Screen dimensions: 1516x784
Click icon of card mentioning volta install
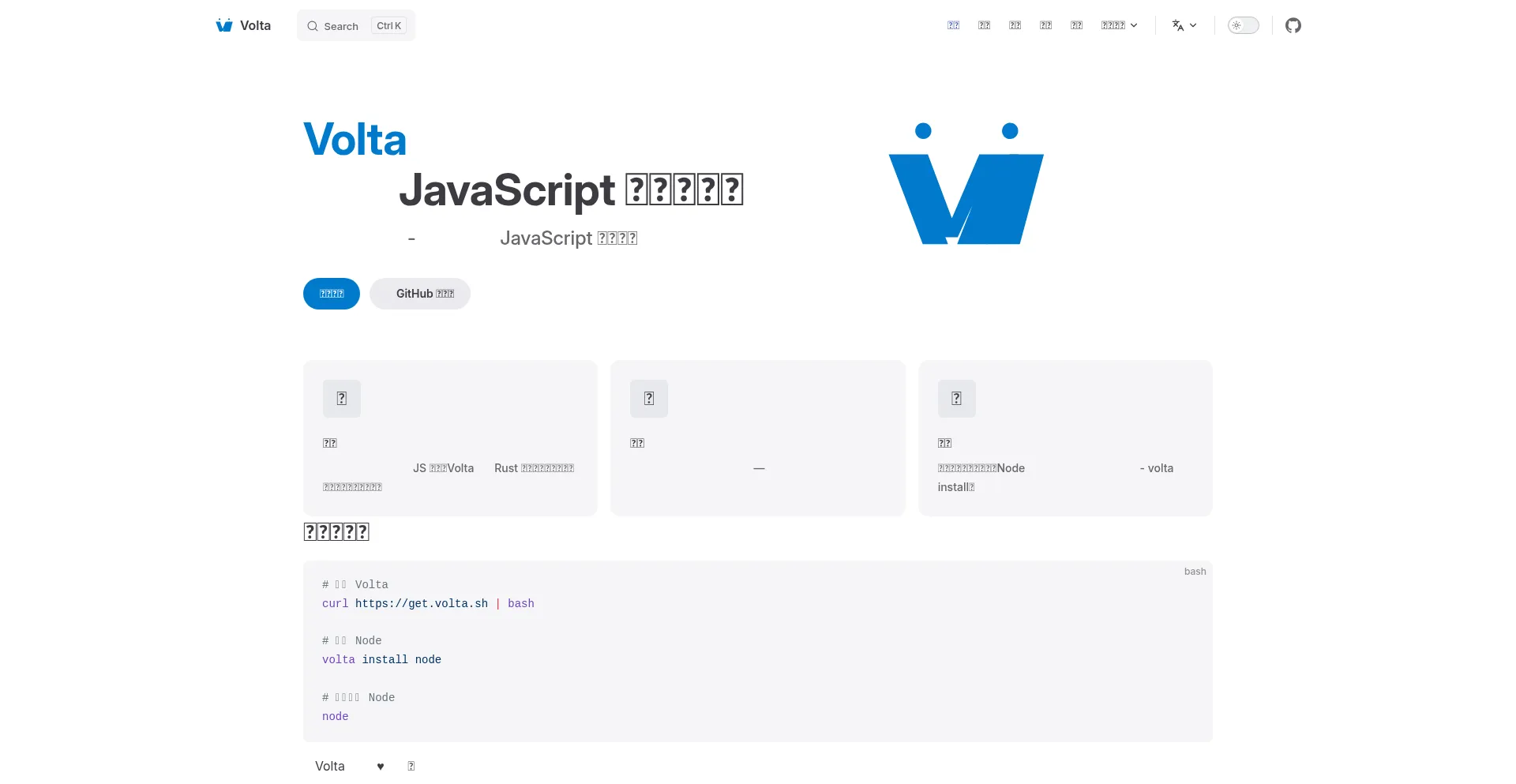point(956,399)
